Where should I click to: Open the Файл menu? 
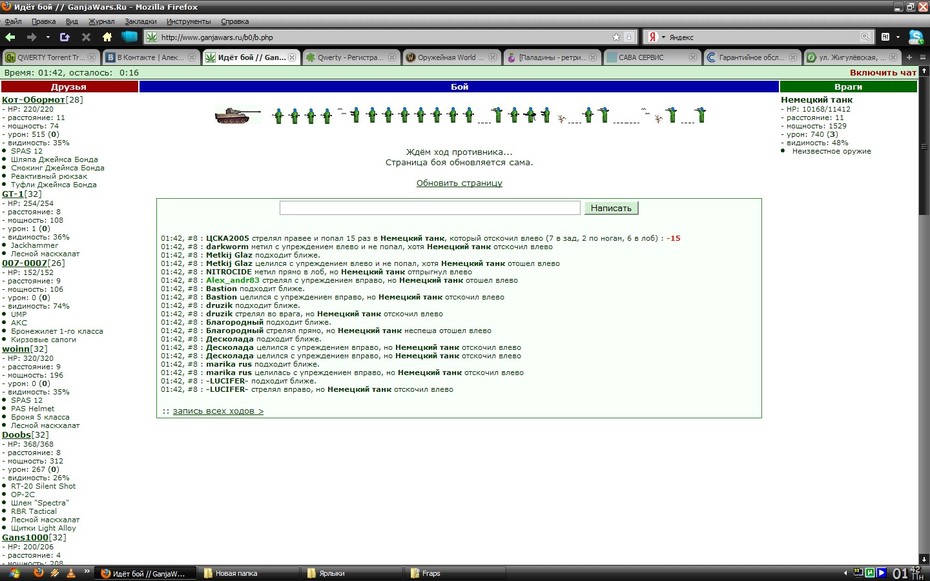tap(13, 21)
